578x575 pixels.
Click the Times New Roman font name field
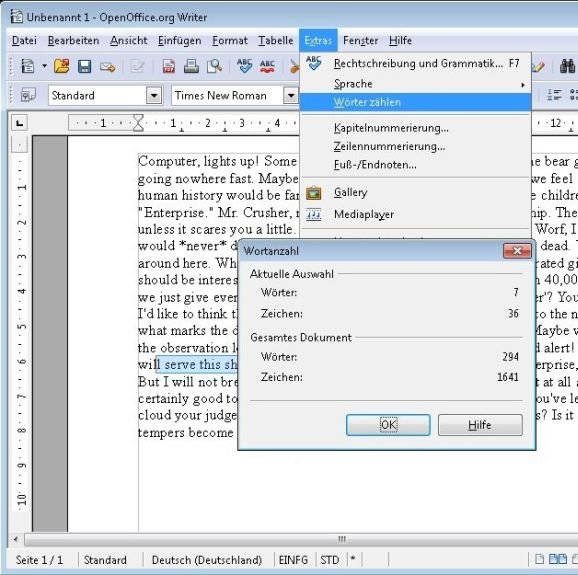(227, 96)
